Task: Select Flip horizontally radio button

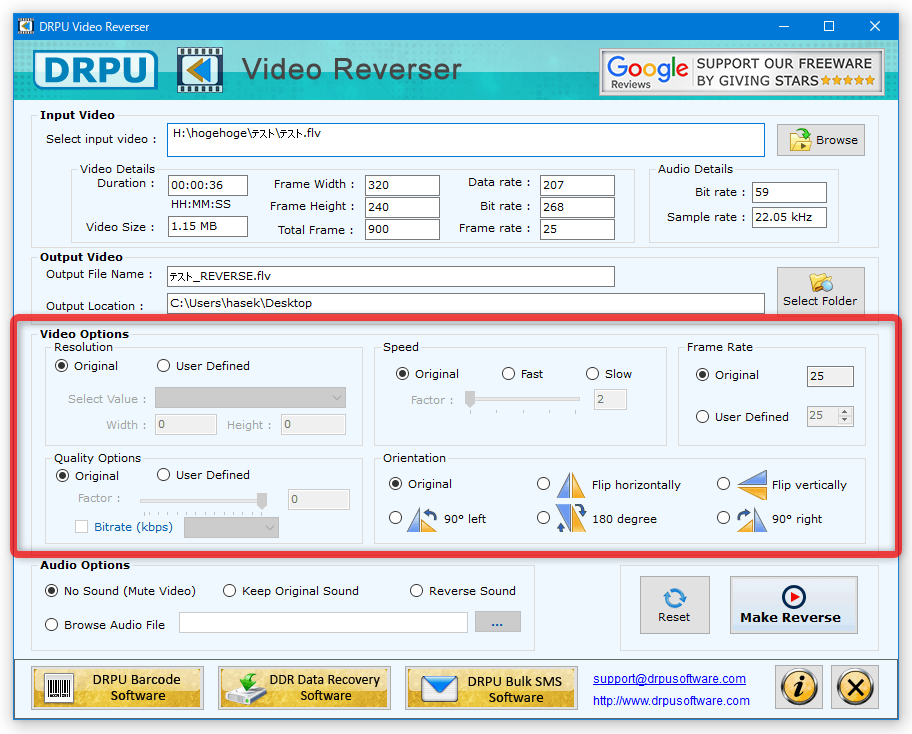Action: [543, 484]
